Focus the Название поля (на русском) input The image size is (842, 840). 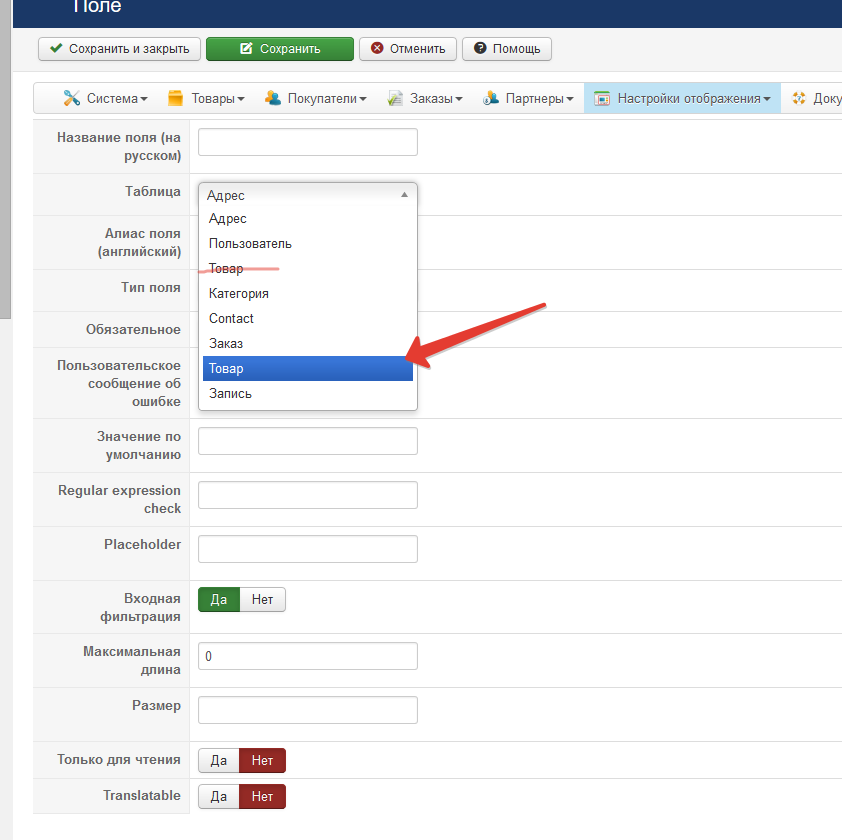(308, 142)
